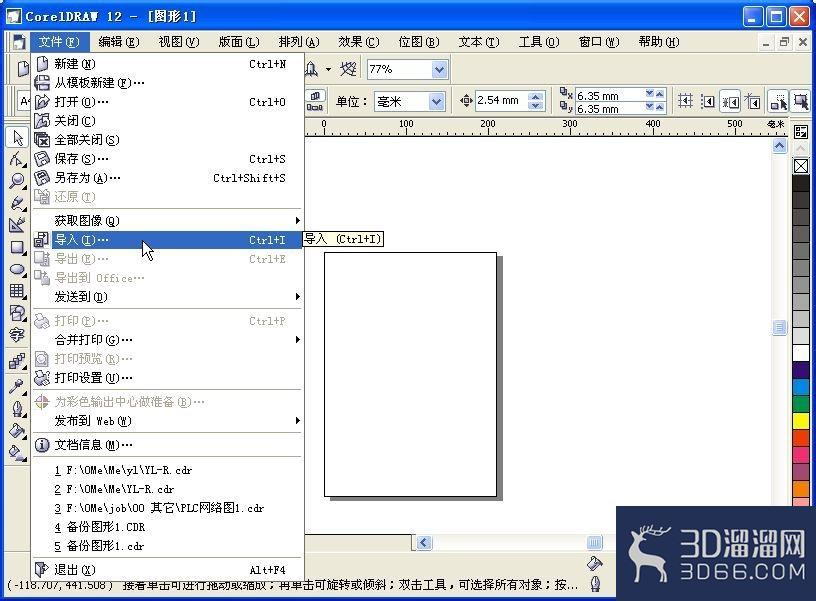This screenshot has height=601, width=816.
Task: Click outline pen icon in status bar
Action: coord(595,584)
